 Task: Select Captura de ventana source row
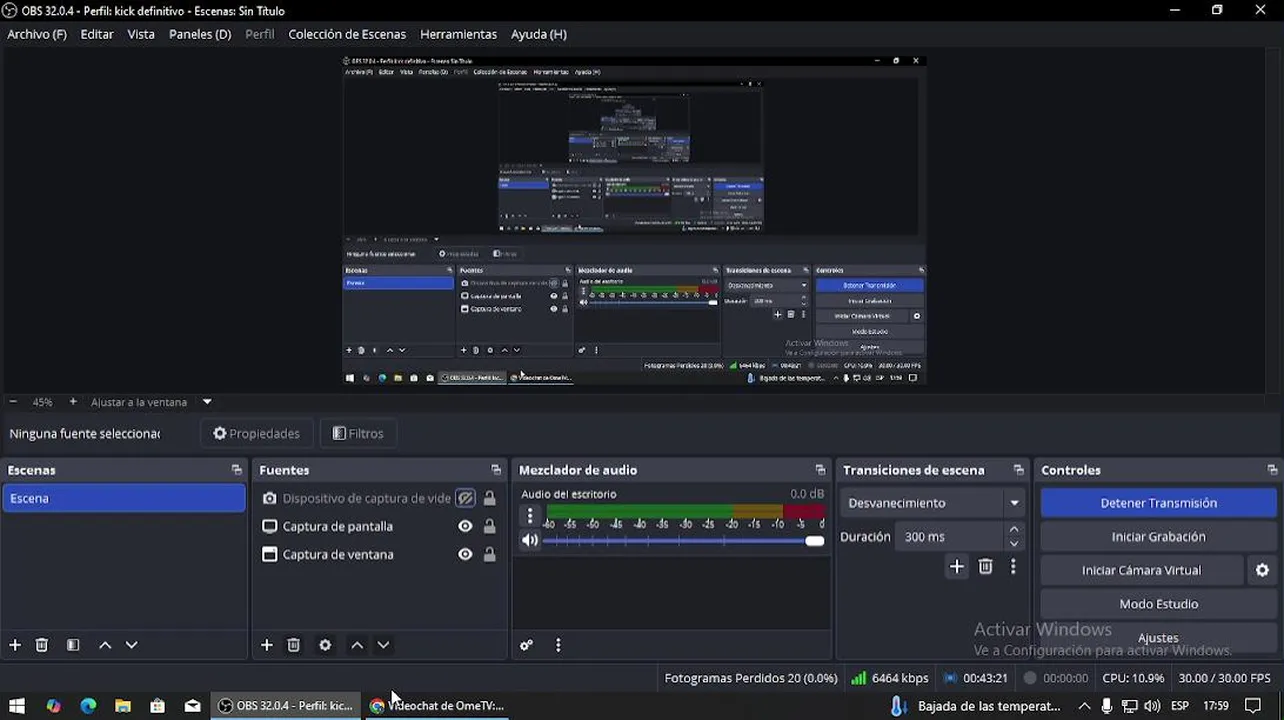click(380, 554)
